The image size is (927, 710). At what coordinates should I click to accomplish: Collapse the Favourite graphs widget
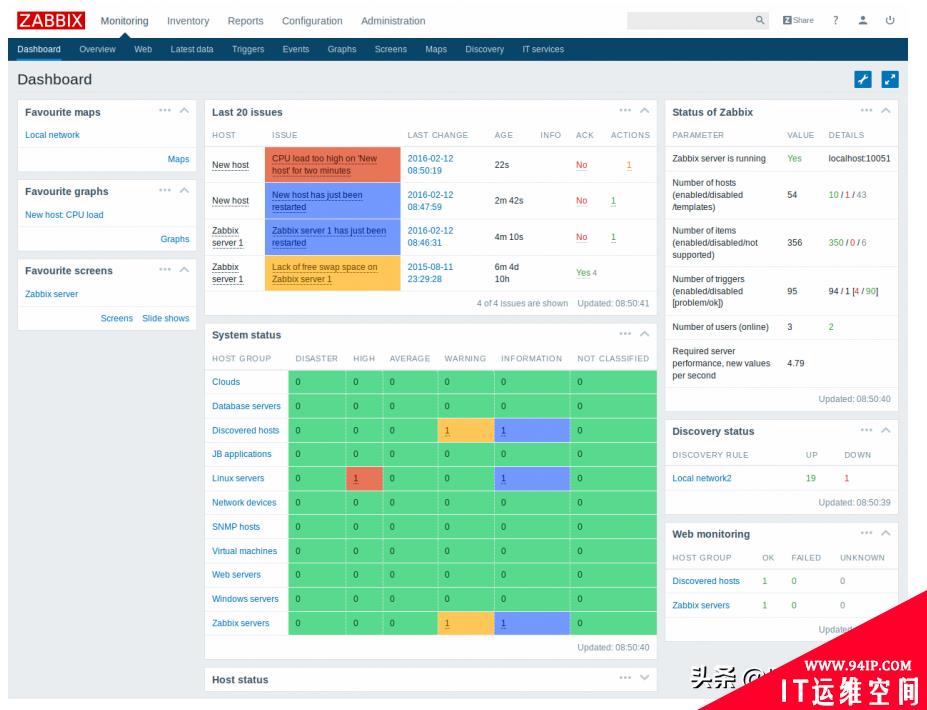(184, 190)
